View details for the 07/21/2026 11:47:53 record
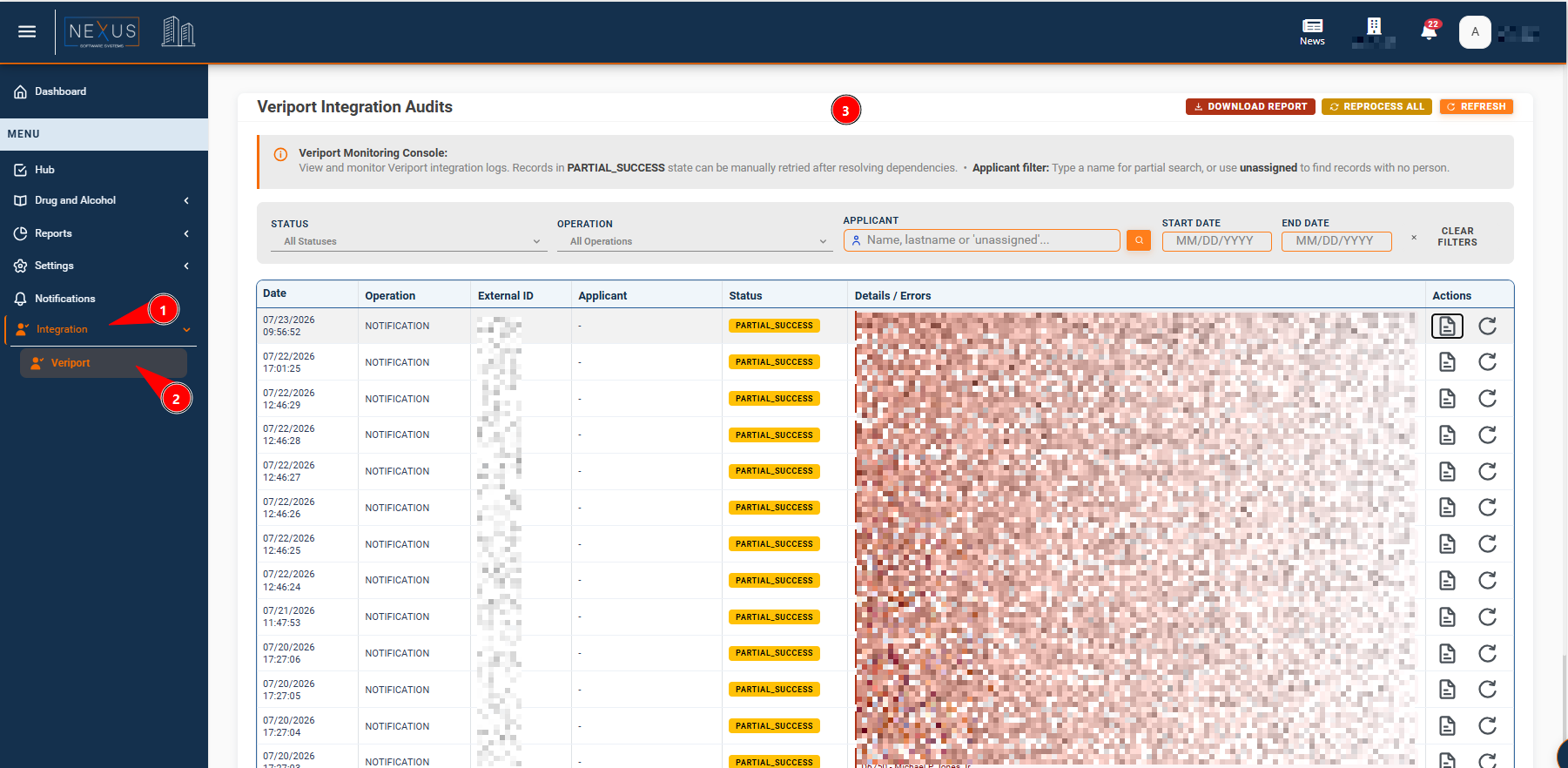Image resolution: width=1568 pixels, height=768 pixels. [1447, 617]
